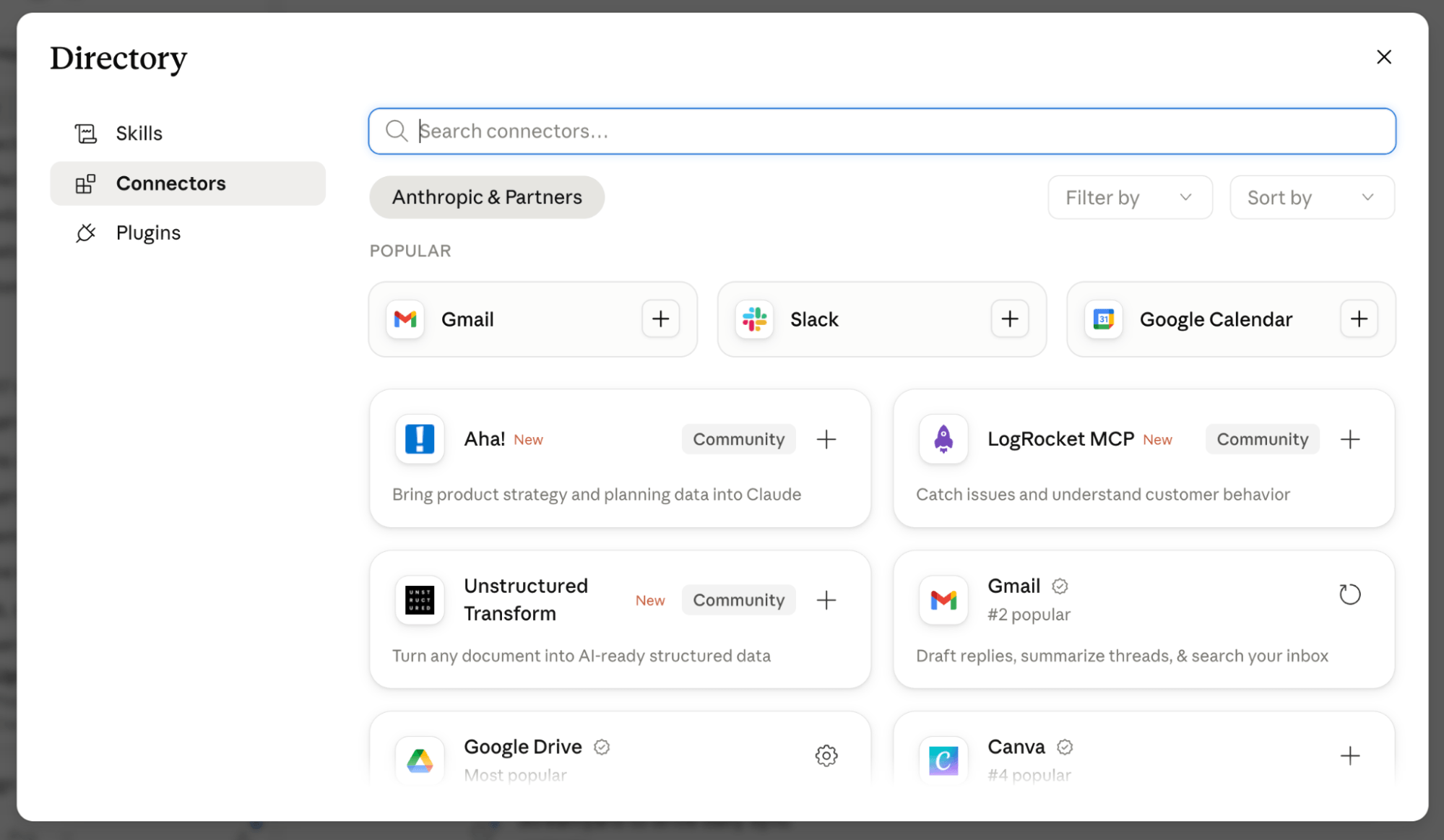Click 'Draft replies, summarize threads' description
The width and height of the screenshot is (1444, 840).
1122,656
